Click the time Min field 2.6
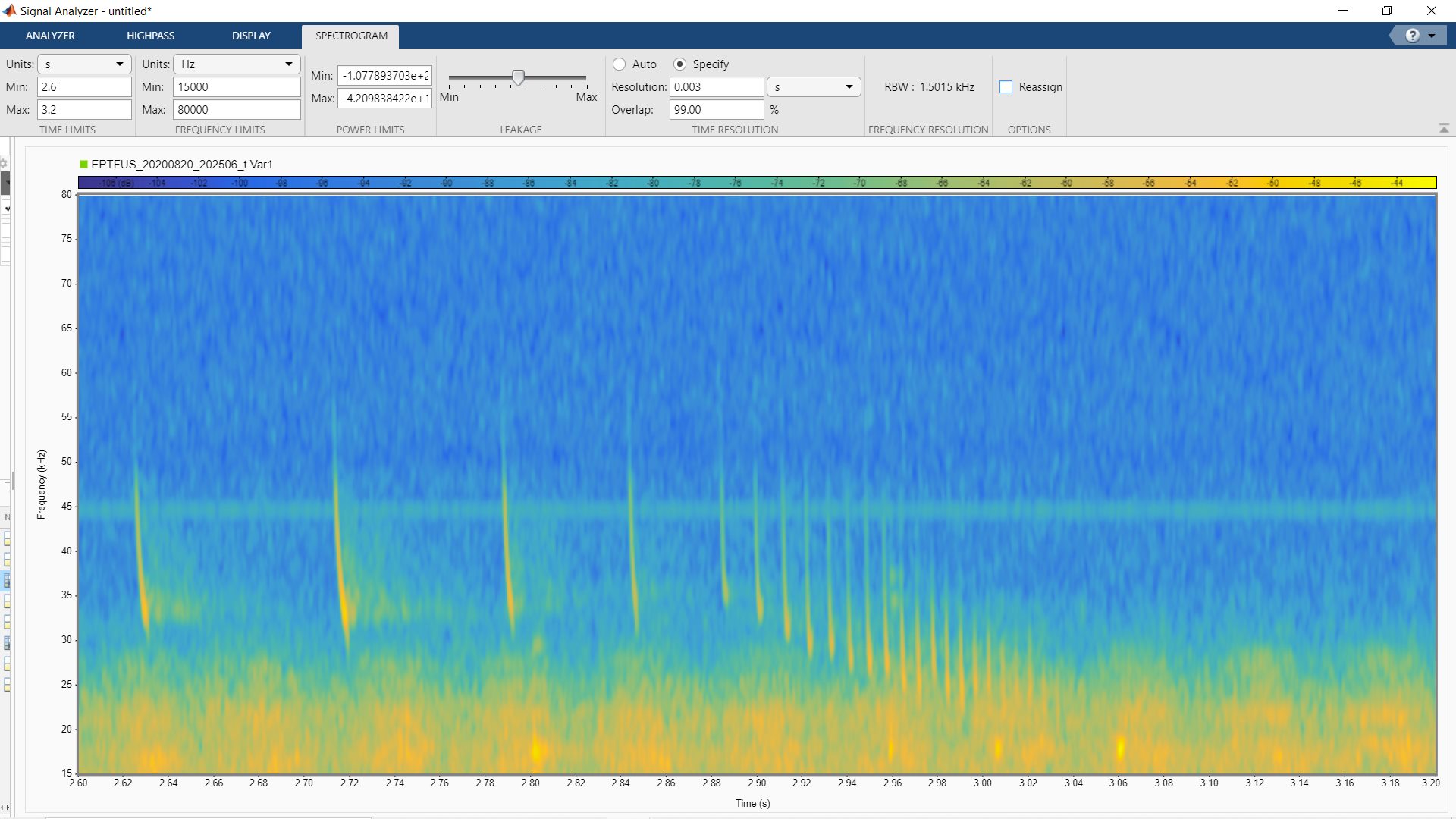The height and width of the screenshot is (819, 1456). (84, 87)
